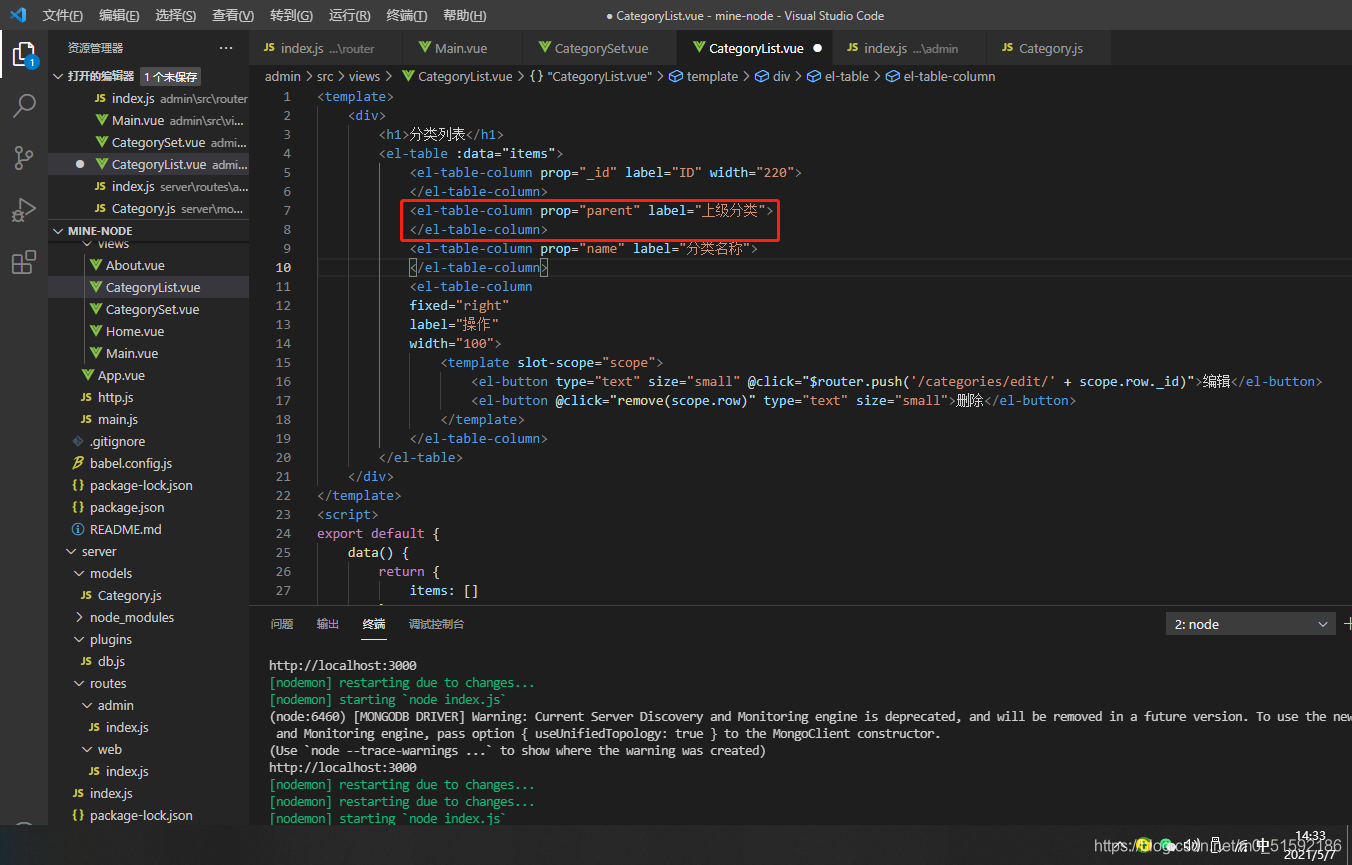Open the Extensions view icon
1352x865 pixels.
pos(24,262)
